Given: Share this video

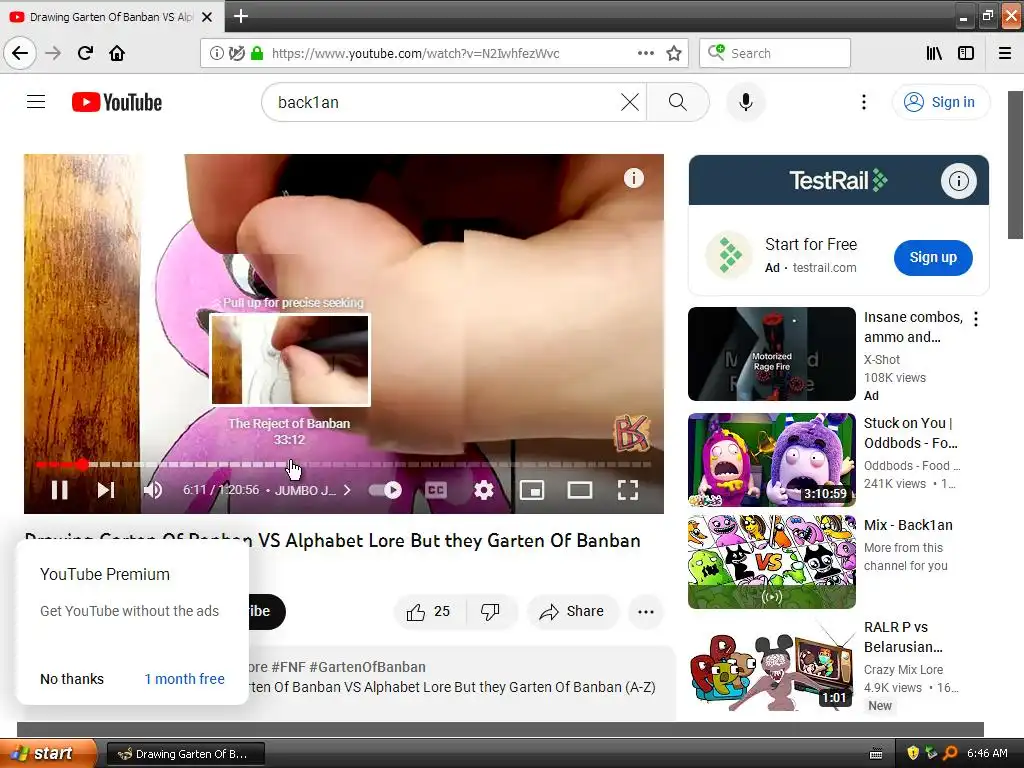Looking at the screenshot, I should (571, 611).
